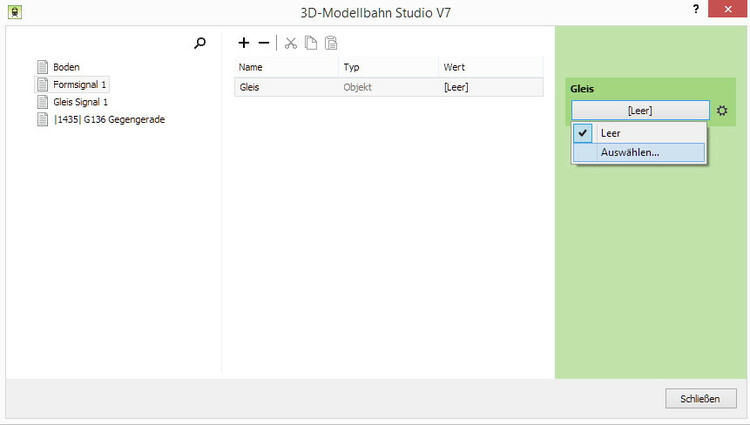750x425 pixels.
Task: Click the train app icon in title bar
Action: click(x=15, y=12)
